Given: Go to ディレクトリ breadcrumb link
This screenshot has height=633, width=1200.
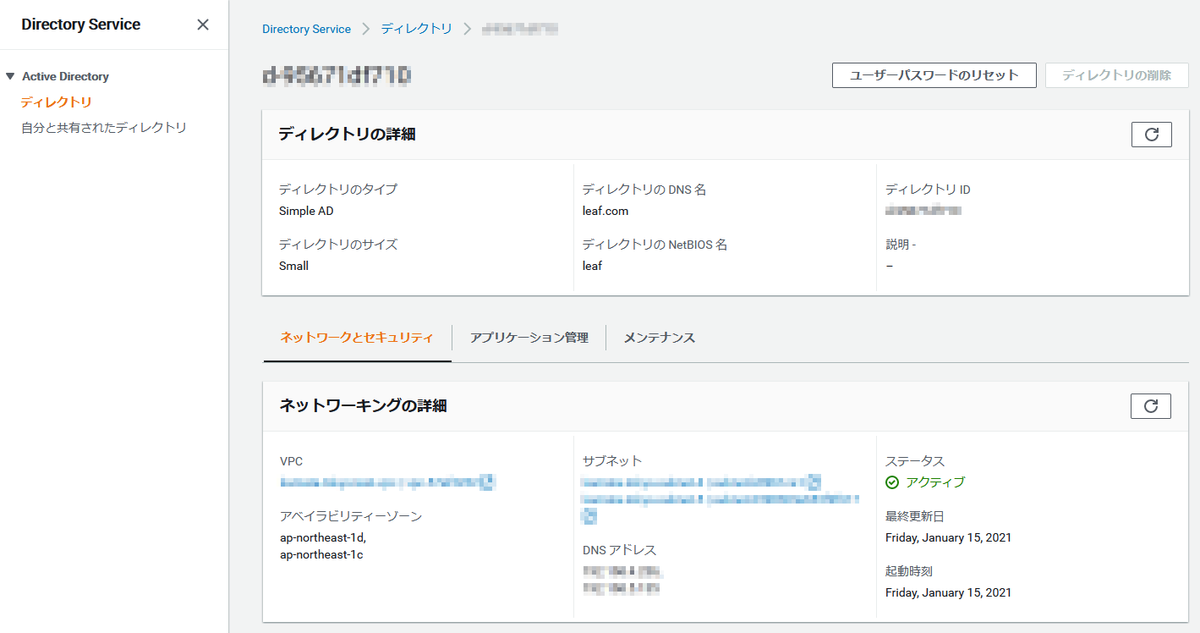Looking at the screenshot, I should pos(417,29).
